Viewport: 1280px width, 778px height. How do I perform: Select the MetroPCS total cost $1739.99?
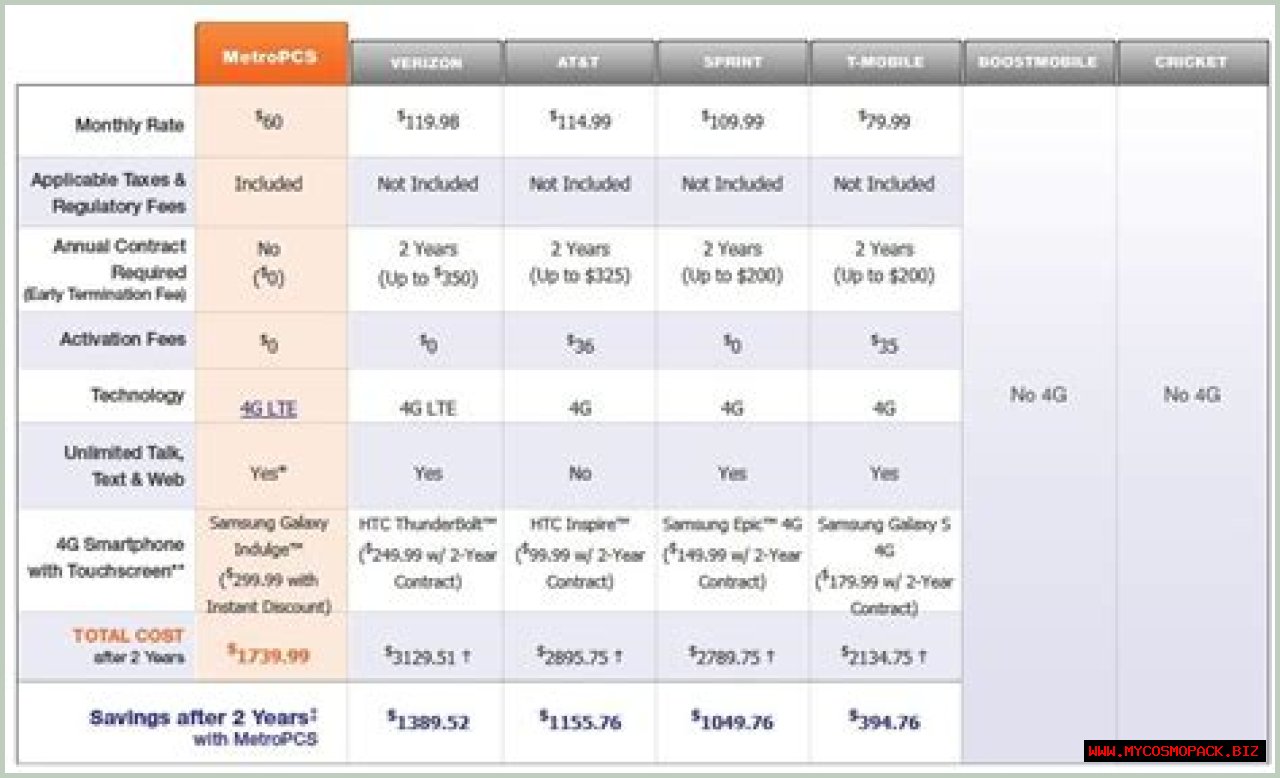click(x=268, y=655)
